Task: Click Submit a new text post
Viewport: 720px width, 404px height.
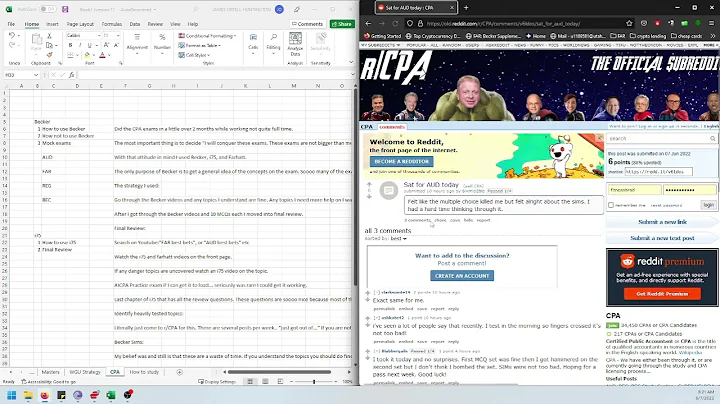Action: [x=662, y=238]
